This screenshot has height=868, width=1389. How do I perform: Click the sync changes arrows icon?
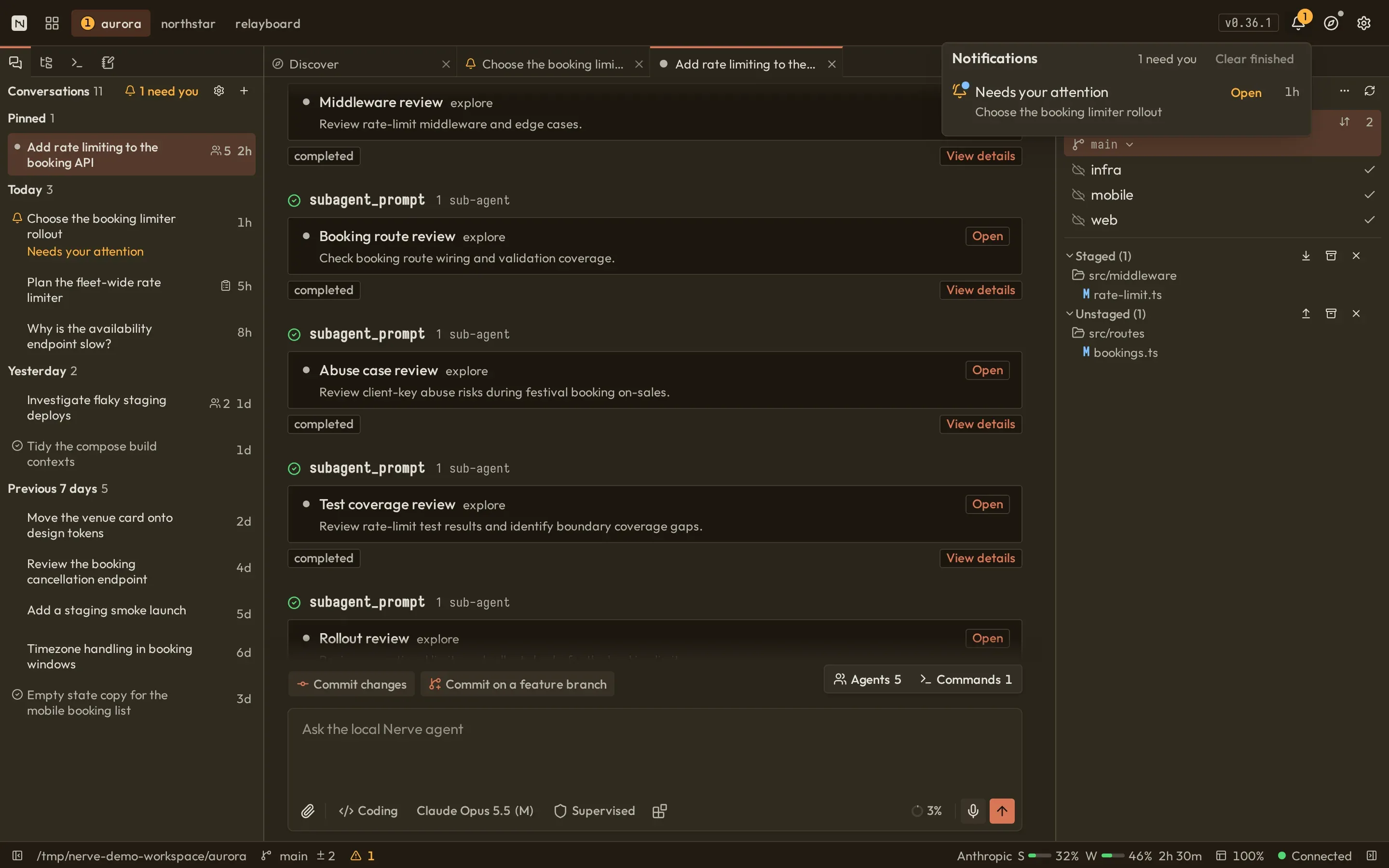click(x=1345, y=122)
